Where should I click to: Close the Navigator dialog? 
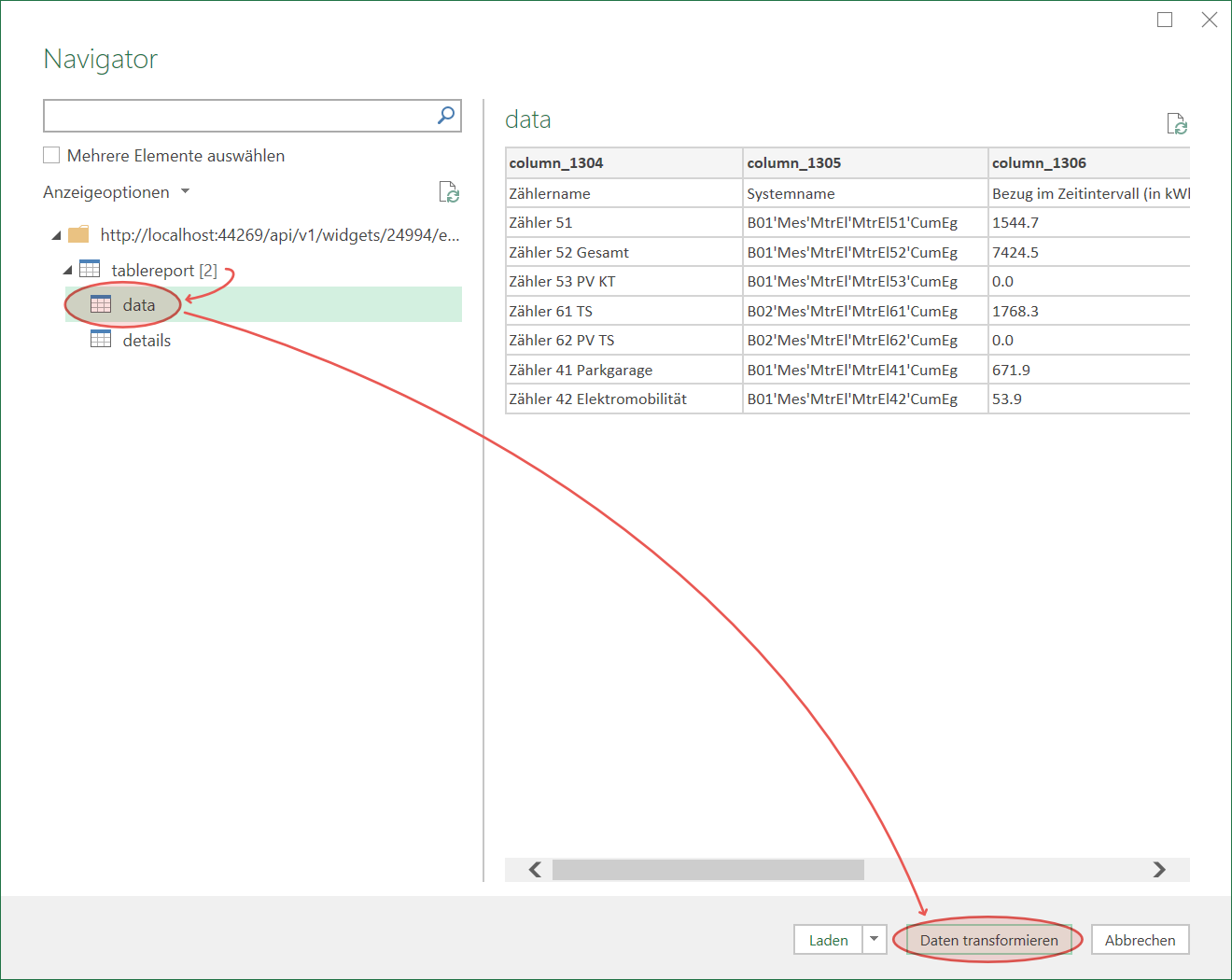(x=1210, y=20)
